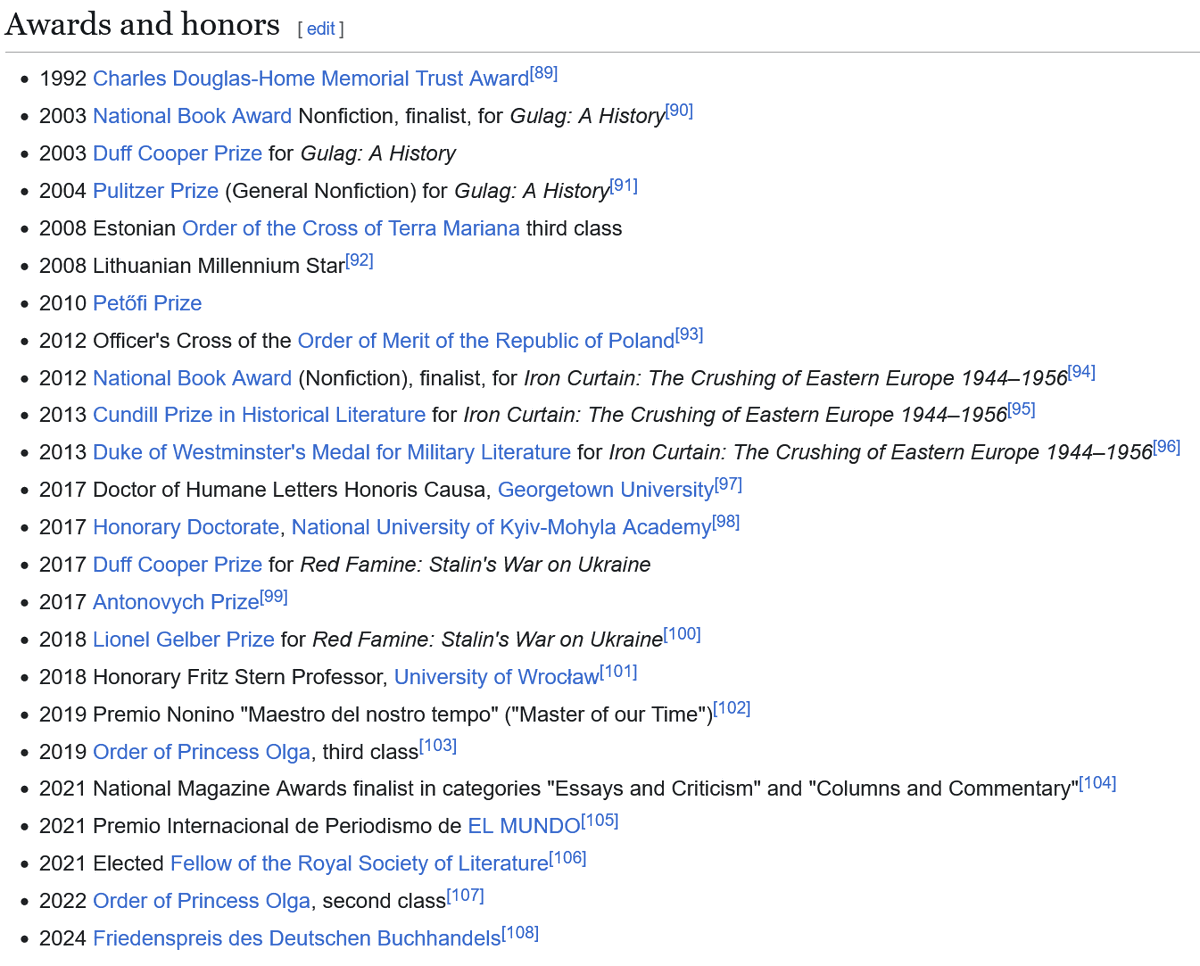Follow the EL MUNDO link
Screen dimensions: 1200x966
pyautogui.click(x=524, y=826)
